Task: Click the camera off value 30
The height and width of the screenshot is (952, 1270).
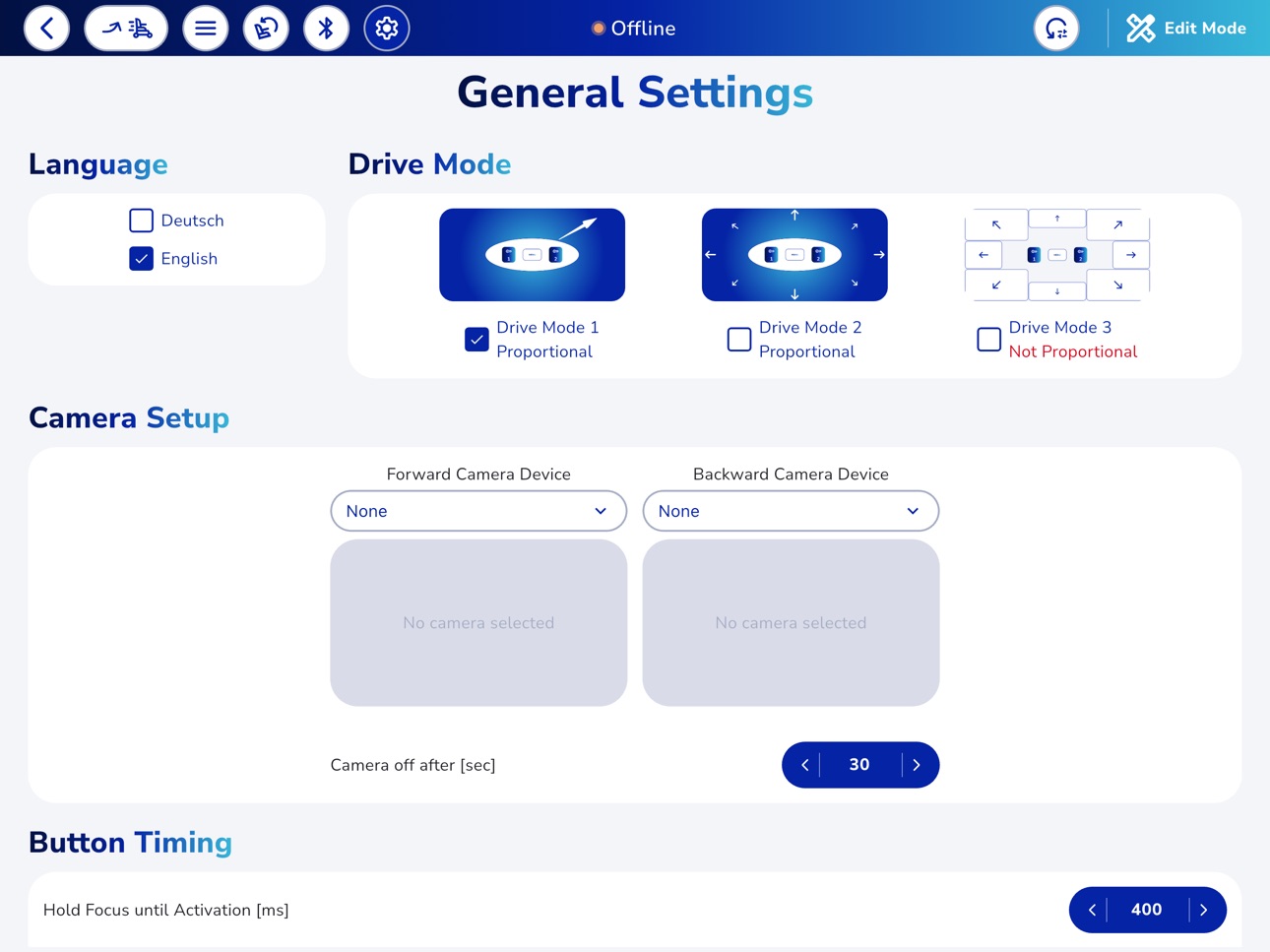Action: 859,765
